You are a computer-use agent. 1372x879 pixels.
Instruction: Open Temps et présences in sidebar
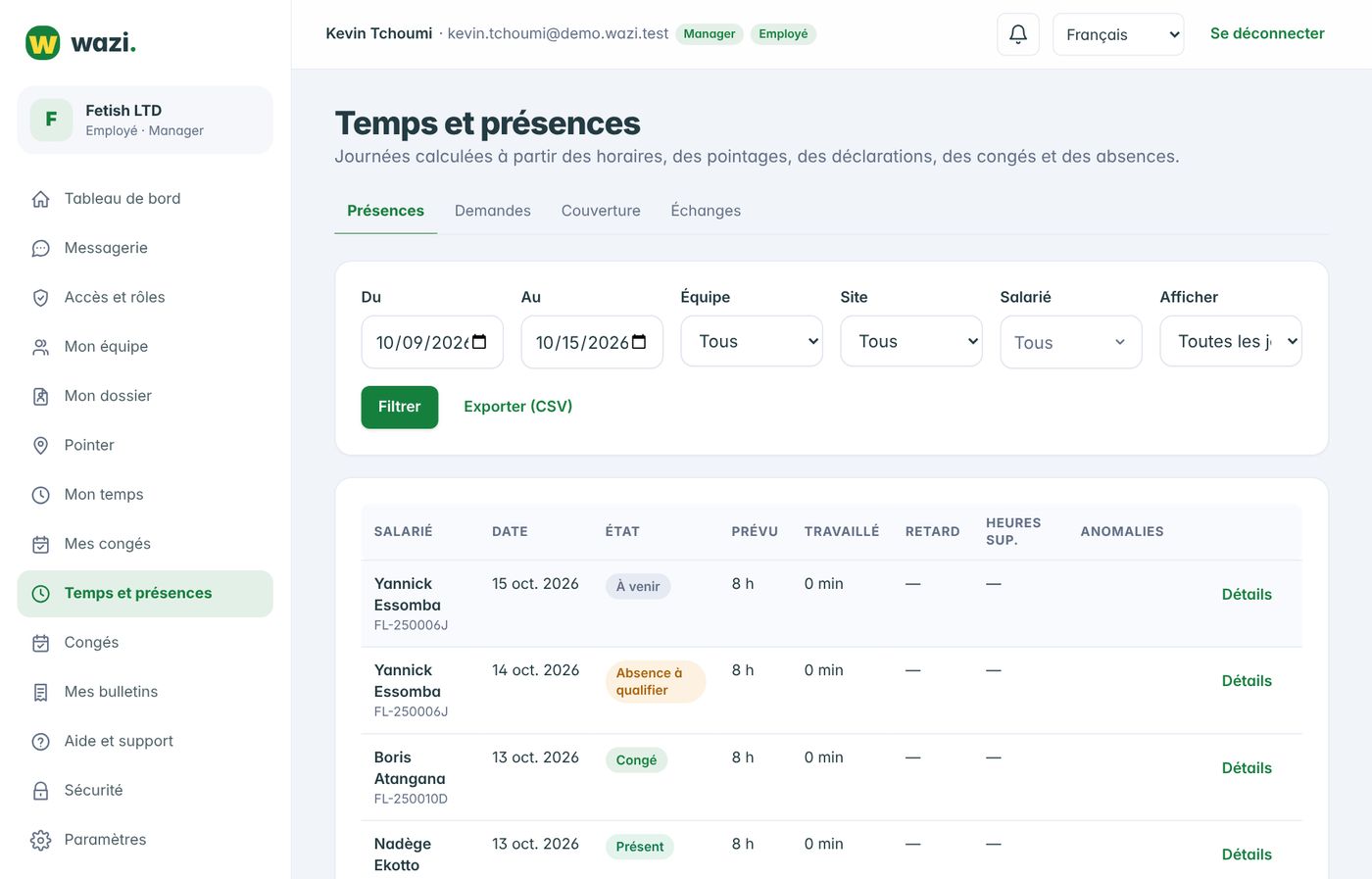tap(145, 594)
